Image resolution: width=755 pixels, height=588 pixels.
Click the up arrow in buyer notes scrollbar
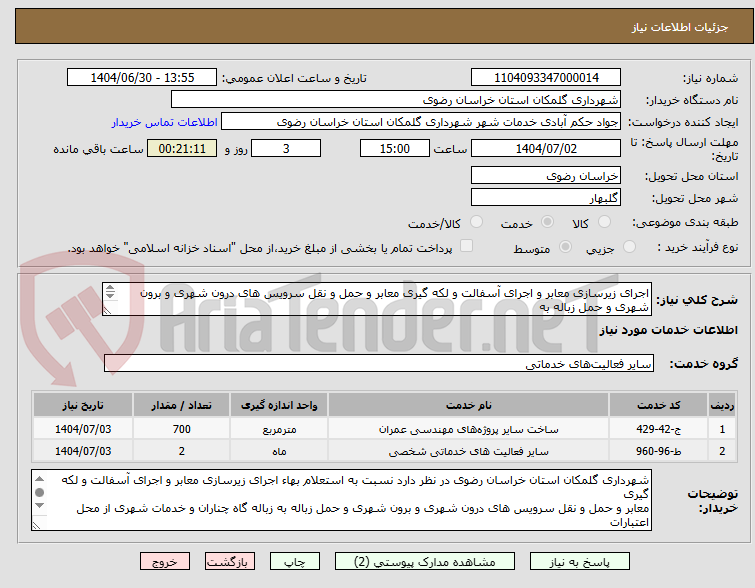pos(39,479)
